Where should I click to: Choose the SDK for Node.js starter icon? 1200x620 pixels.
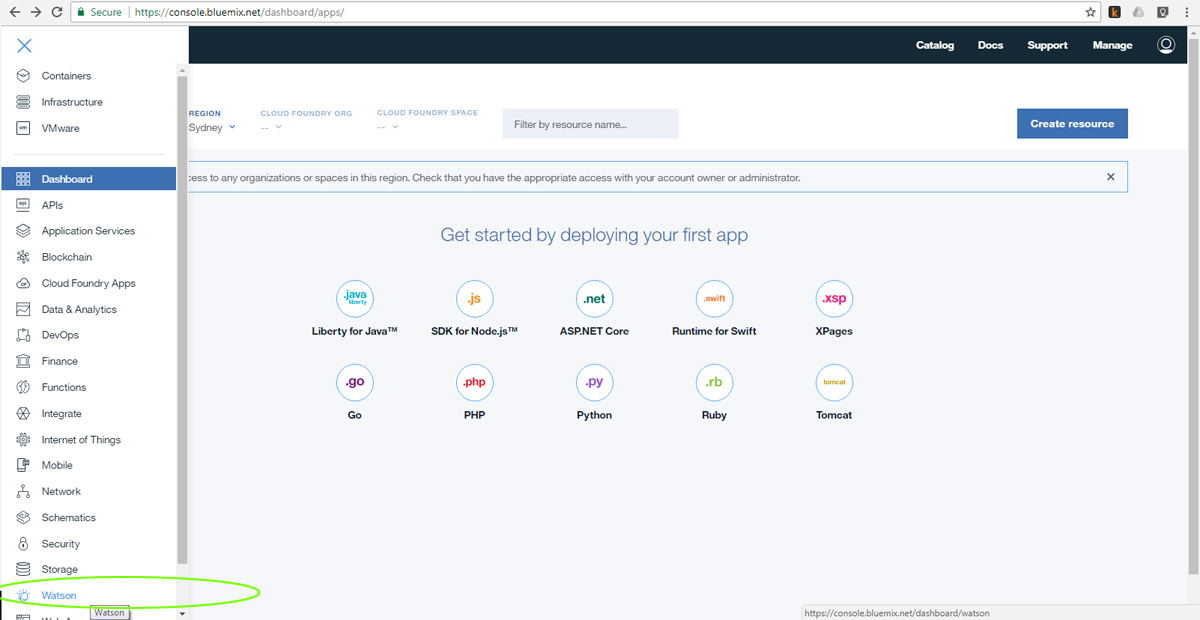[474, 298]
